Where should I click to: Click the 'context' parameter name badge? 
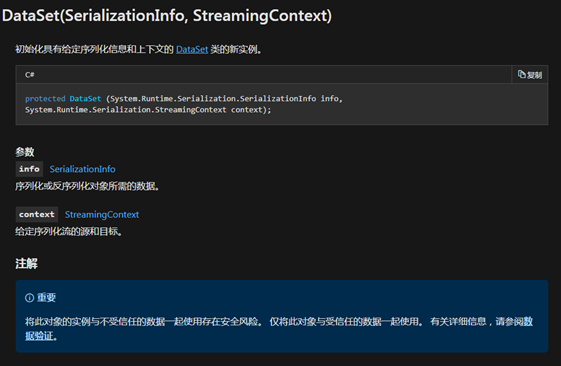(x=37, y=214)
